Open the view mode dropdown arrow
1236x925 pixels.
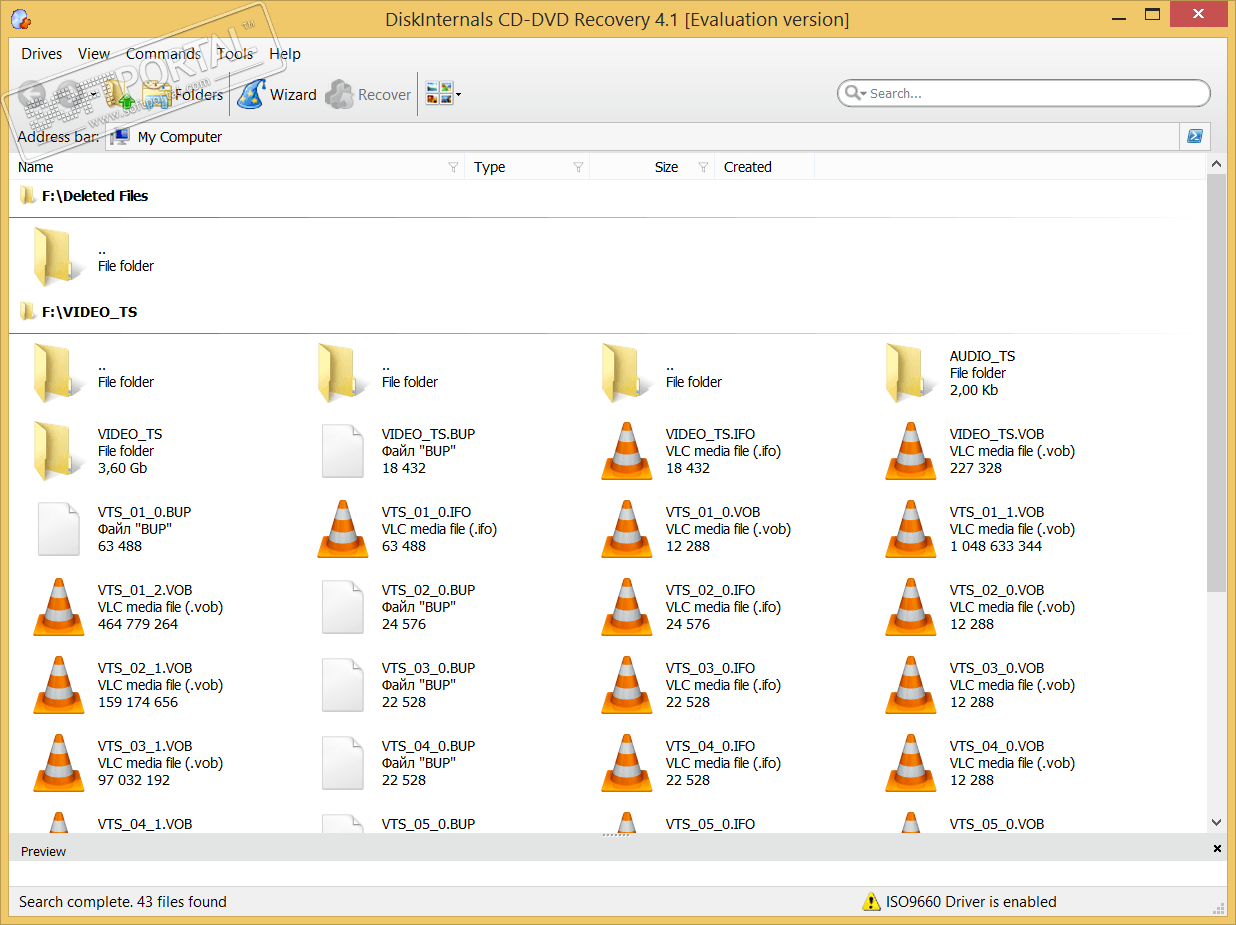tap(458, 96)
